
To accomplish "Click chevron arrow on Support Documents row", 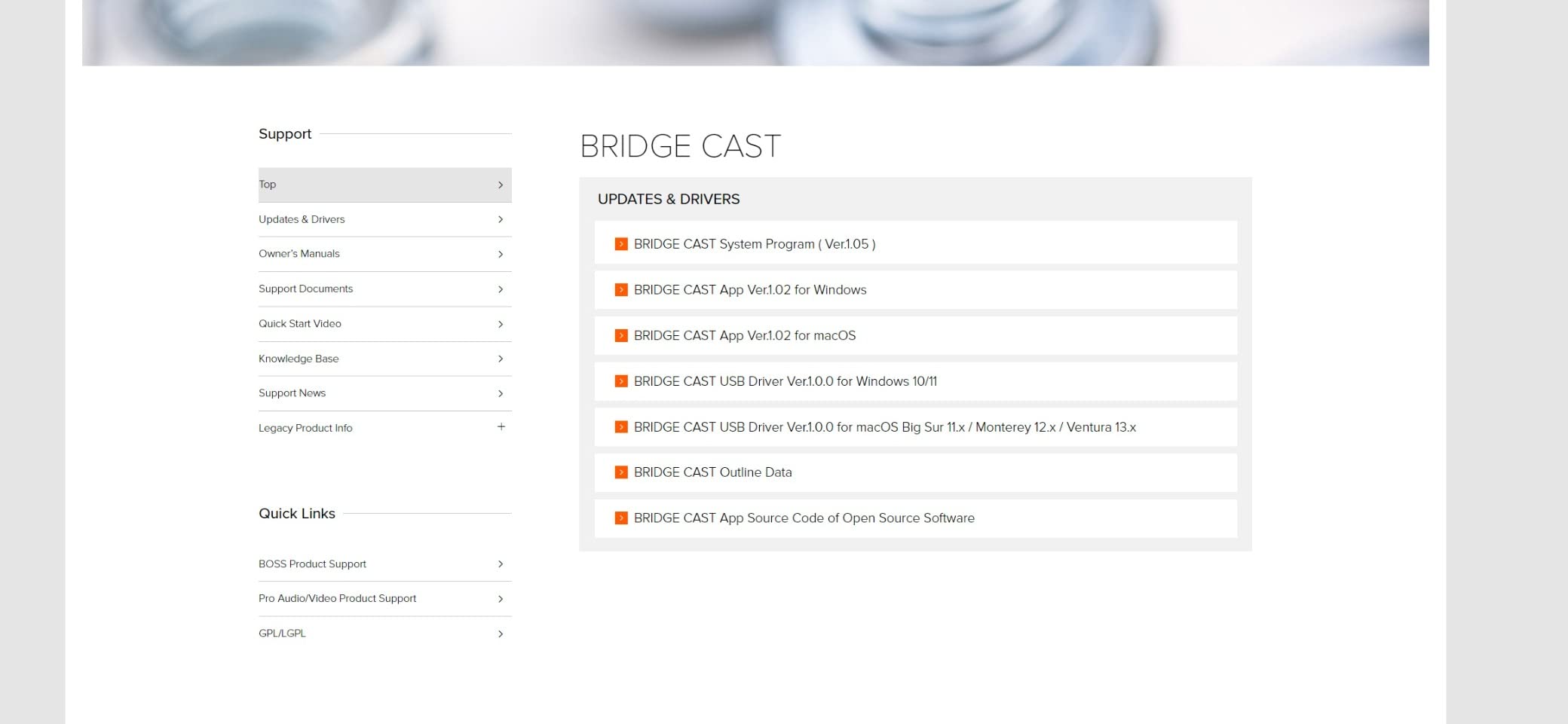I will click(x=501, y=289).
